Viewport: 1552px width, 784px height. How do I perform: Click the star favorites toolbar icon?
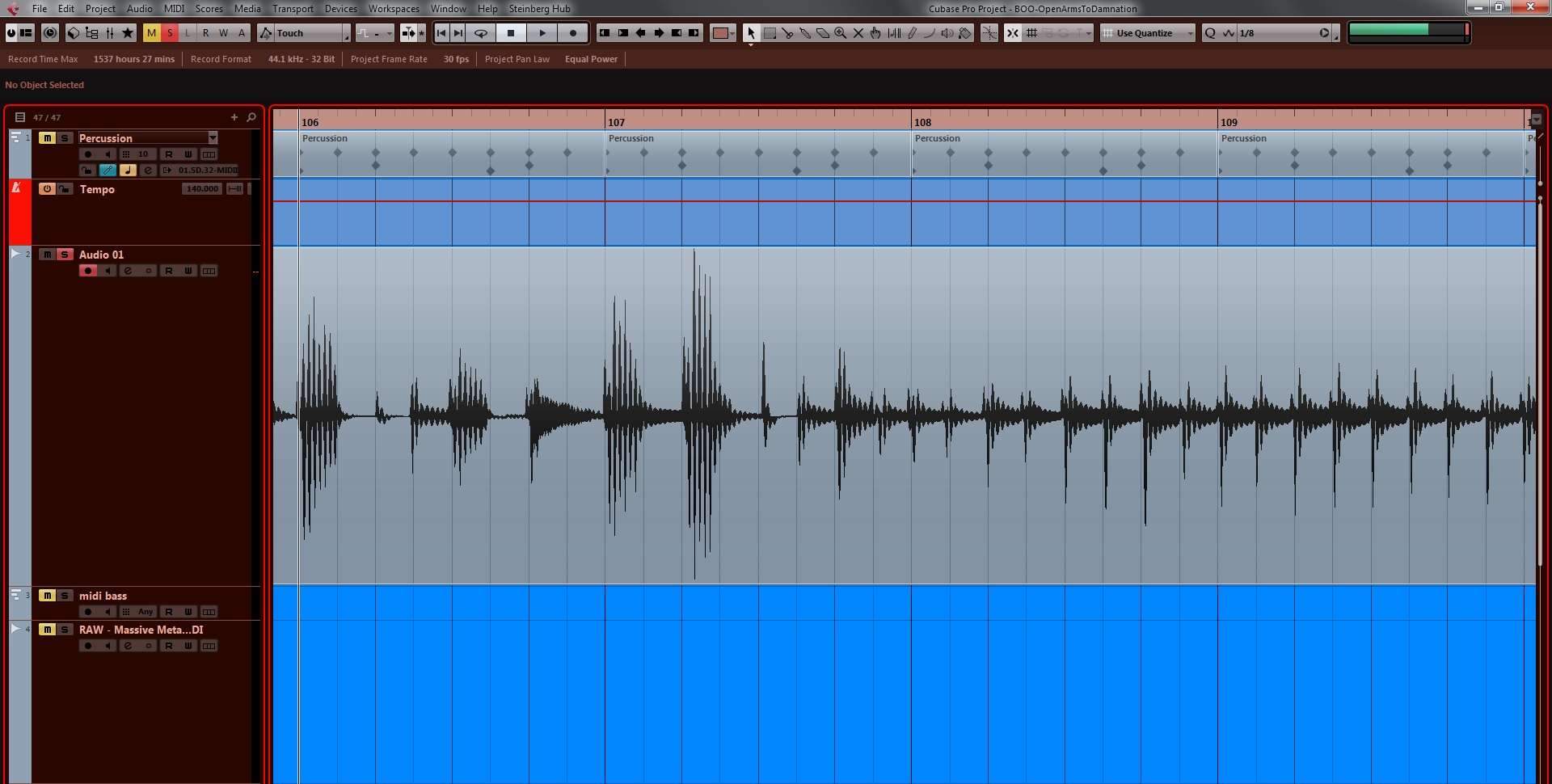[128, 33]
